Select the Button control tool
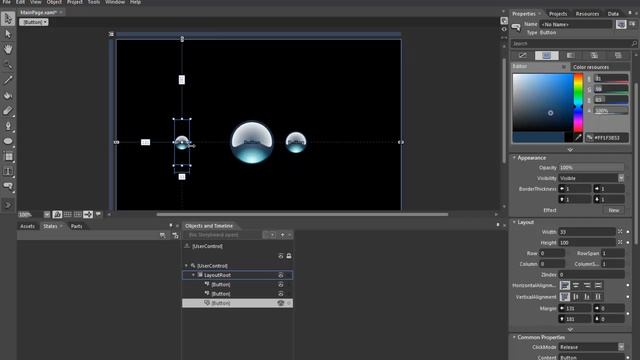This screenshot has width=640, height=360. click(8, 187)
